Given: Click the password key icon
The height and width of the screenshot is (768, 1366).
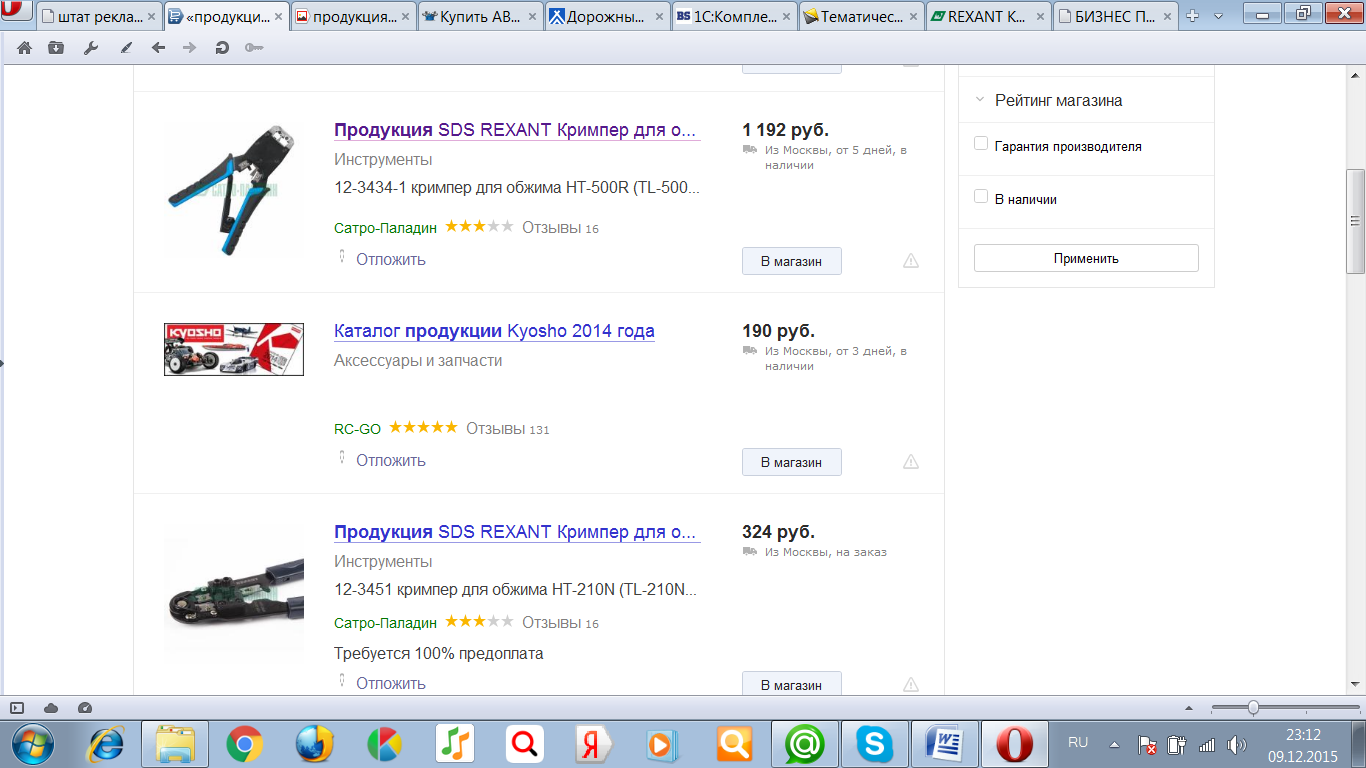Looking at the screenshot, I should point(254,48).
